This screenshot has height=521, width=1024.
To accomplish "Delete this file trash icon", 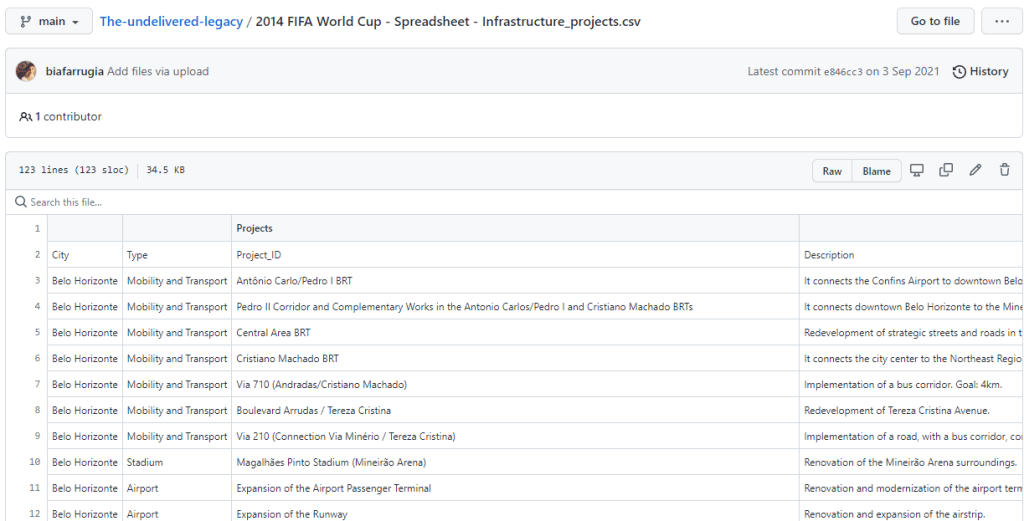I will click(1004, 171).
